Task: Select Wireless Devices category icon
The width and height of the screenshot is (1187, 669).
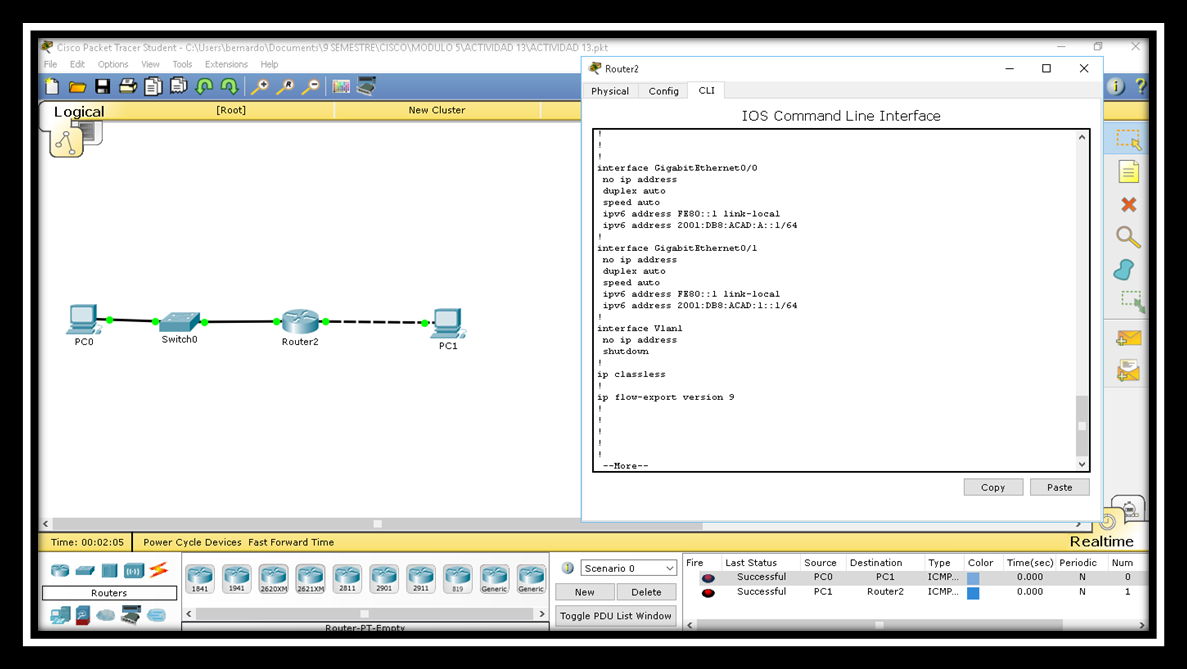Action: pos(134,571)
